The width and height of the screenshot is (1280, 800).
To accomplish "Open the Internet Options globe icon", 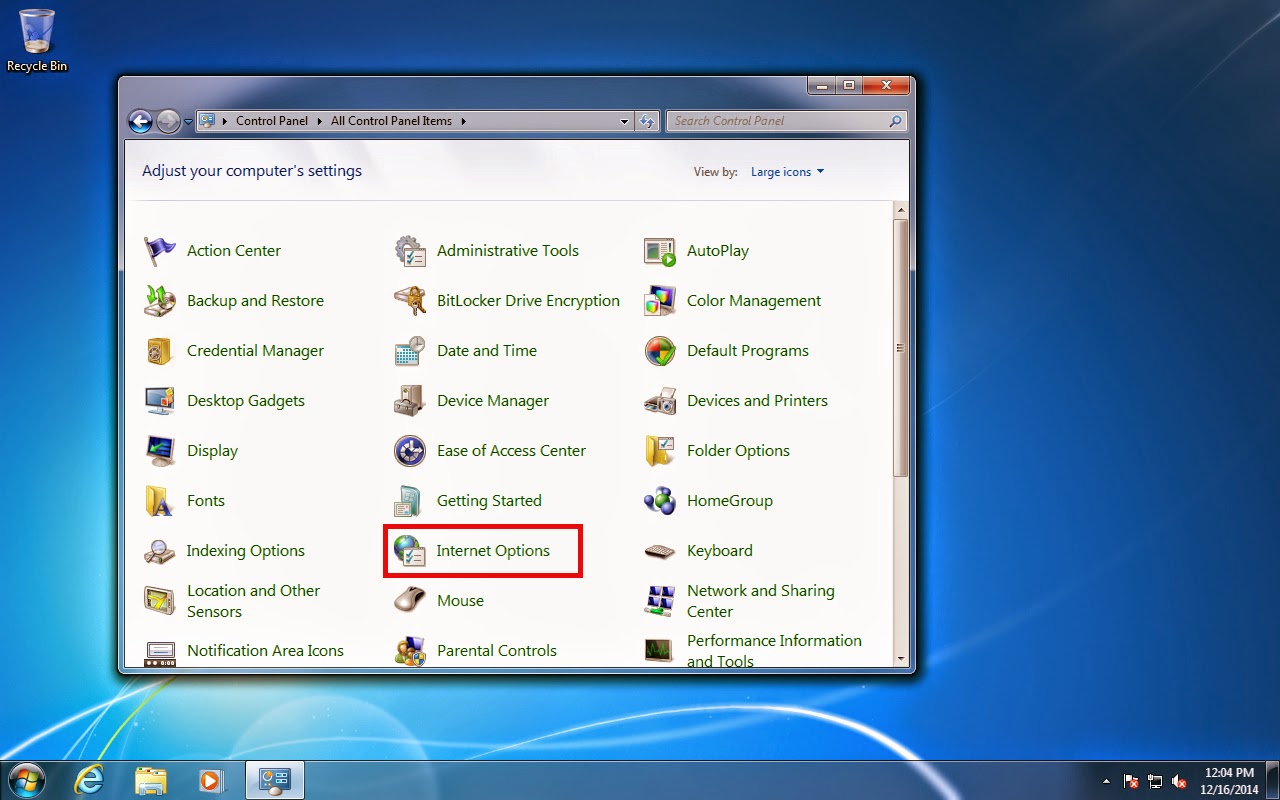I will coord(410,551).
